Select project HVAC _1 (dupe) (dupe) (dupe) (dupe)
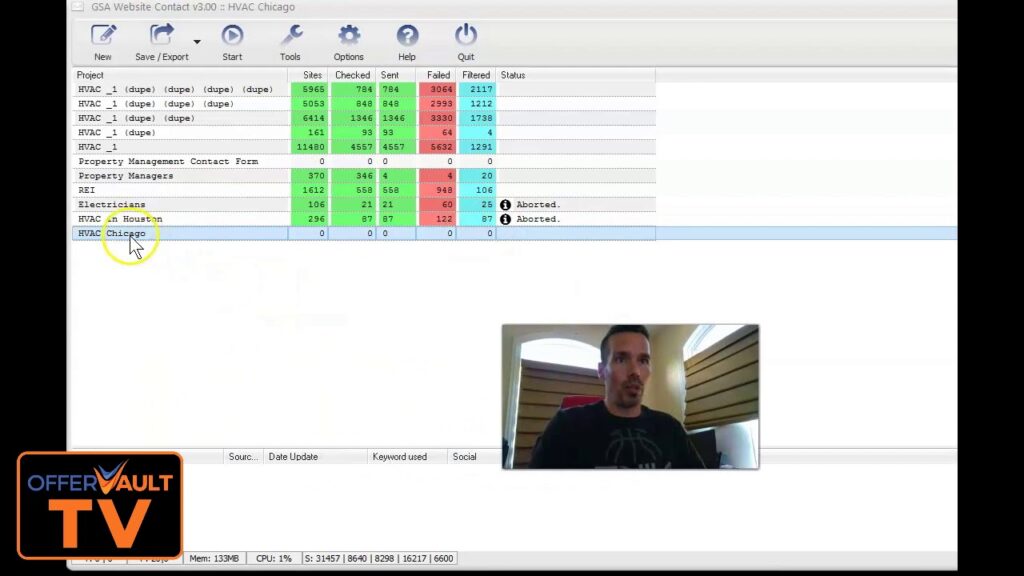Screen dimensions: 1024x576 (175, 89)
